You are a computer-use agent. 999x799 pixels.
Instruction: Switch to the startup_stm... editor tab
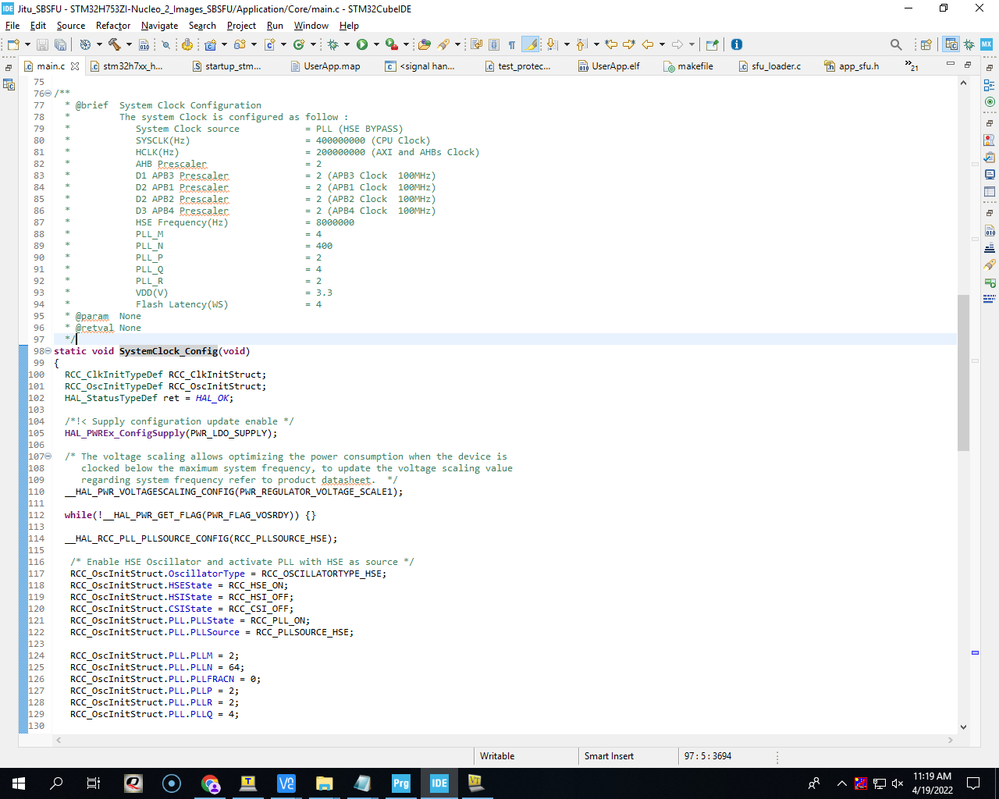click(x=227, y=66)
